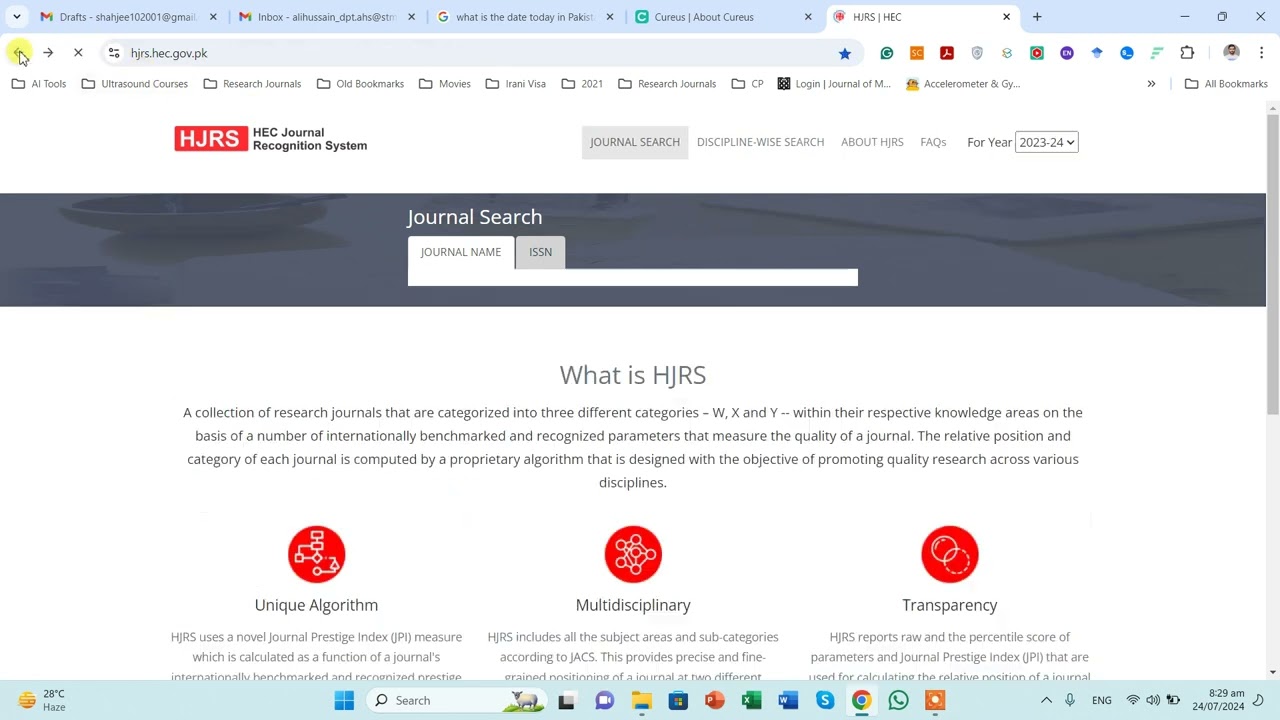The image size is (1280, 720).
Task: Click the journal name search field
Action: (x=633, y=277)
